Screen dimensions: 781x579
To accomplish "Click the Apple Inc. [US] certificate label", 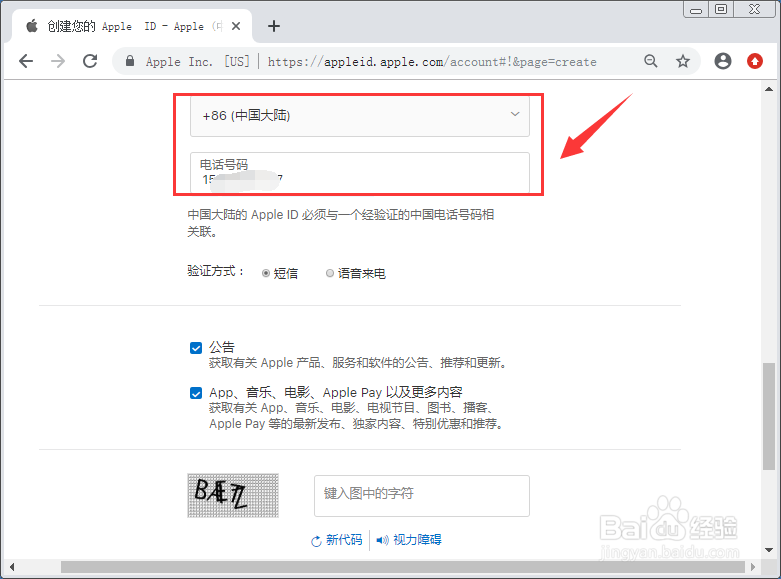I will point(197,62).
